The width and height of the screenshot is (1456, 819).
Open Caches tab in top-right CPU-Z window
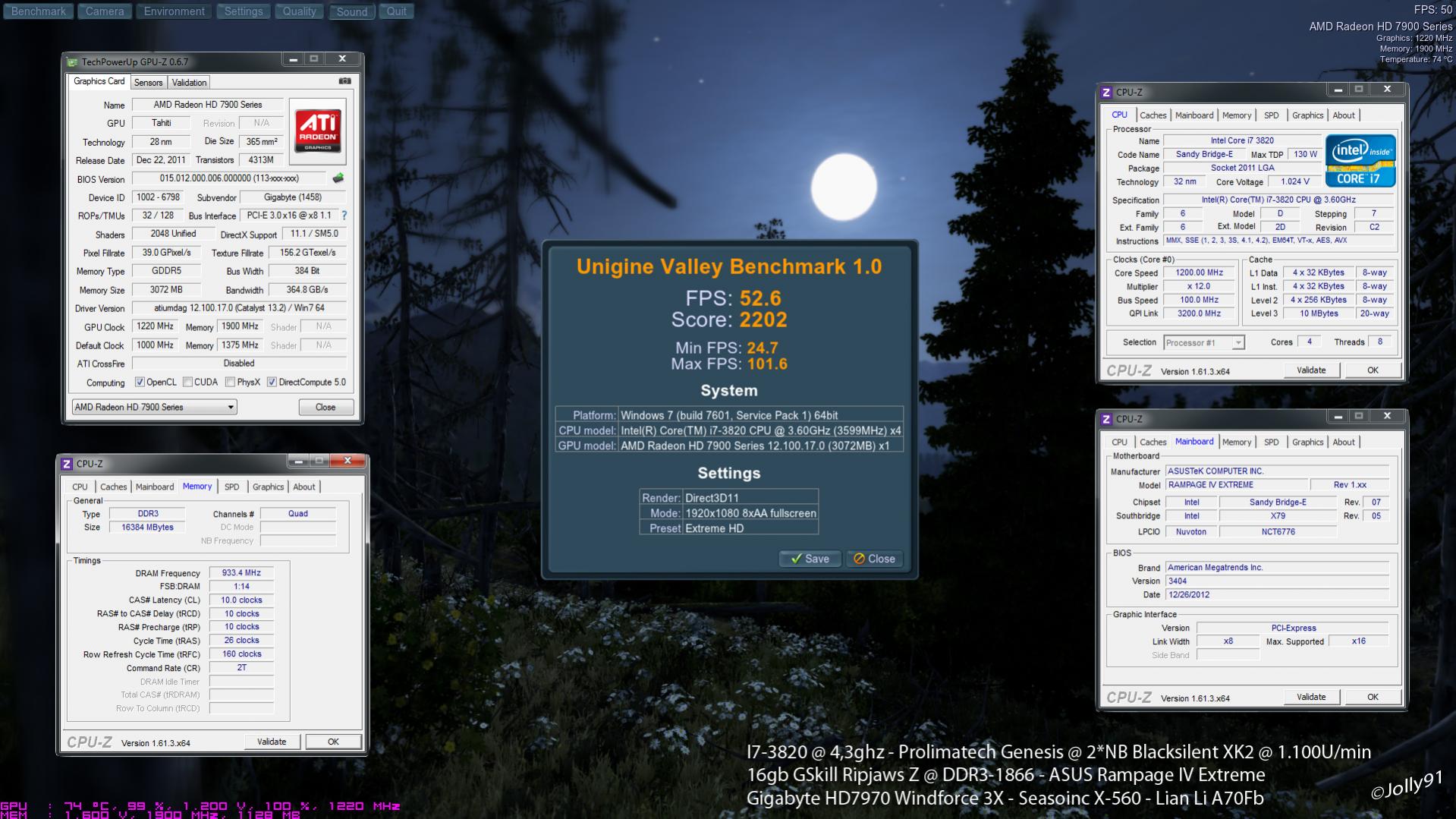click(x=1153, y=115)
